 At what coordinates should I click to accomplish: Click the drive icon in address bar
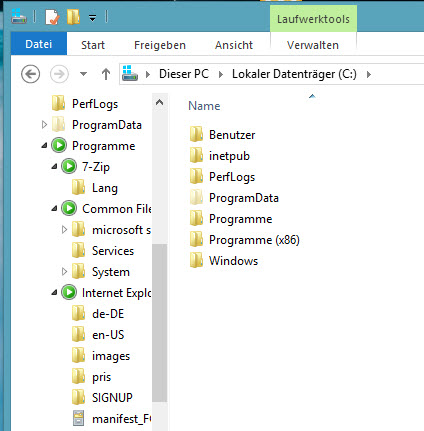[x=130, y=73]
